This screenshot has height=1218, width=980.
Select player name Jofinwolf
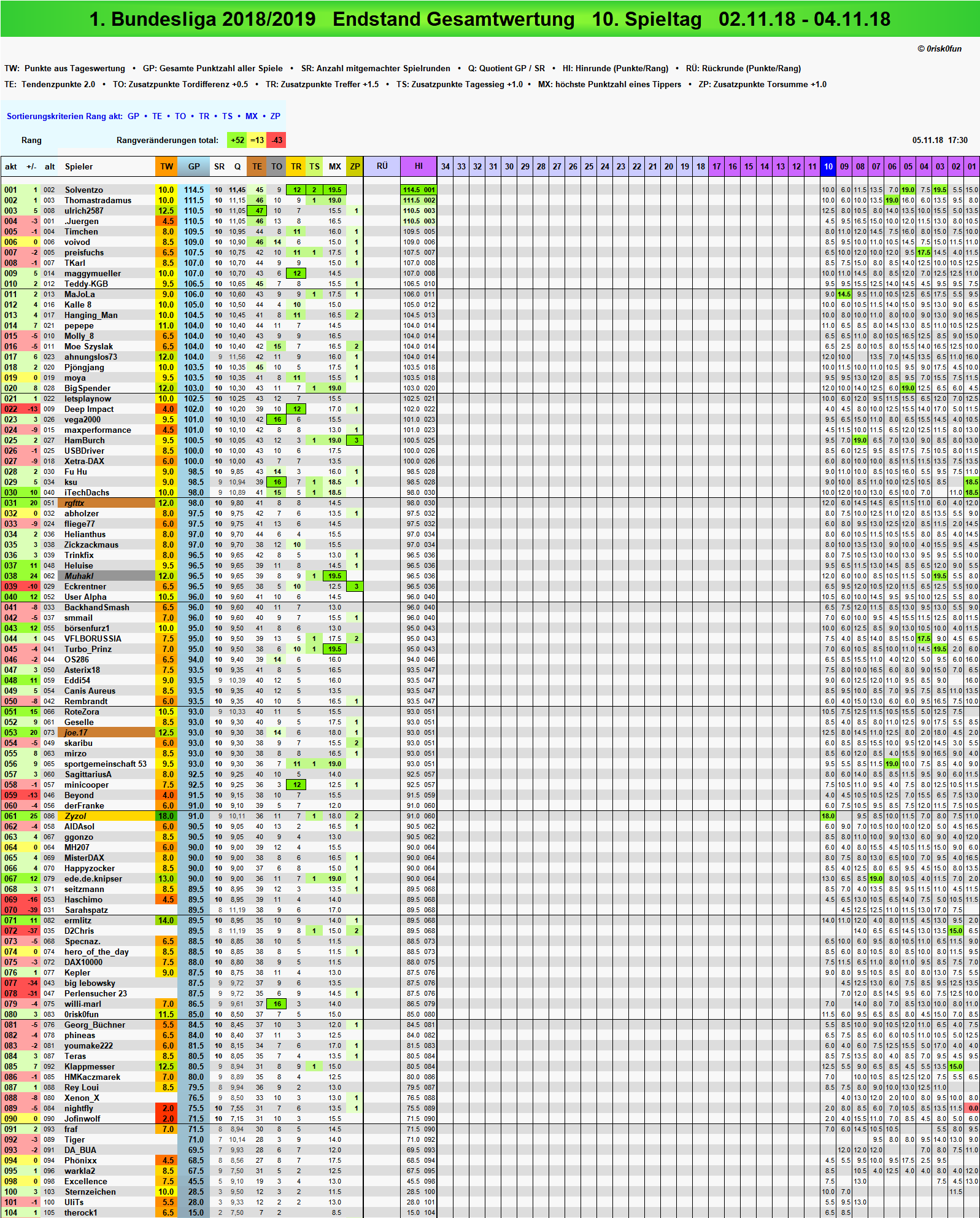coord(82,1119)
